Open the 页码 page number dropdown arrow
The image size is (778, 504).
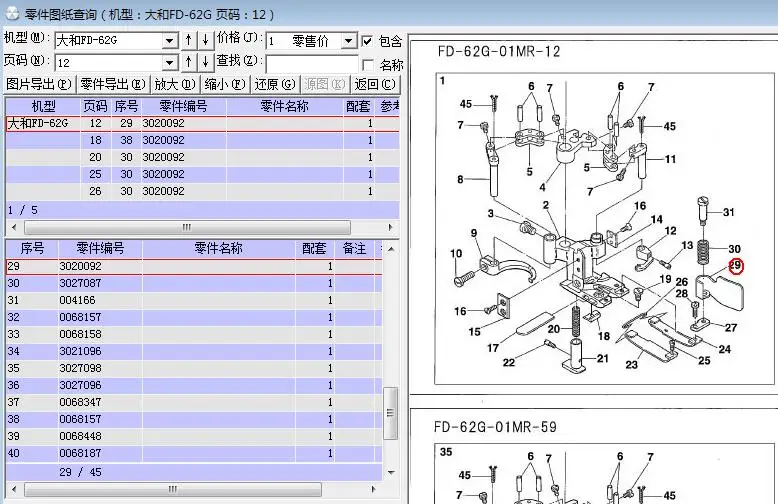pyautogui.click(x=170, y=63)
